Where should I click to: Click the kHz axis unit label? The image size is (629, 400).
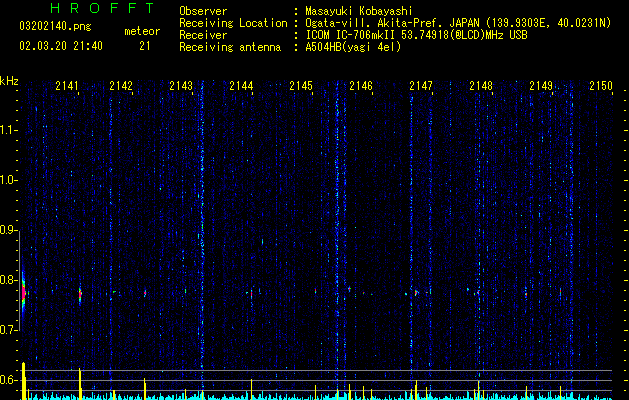coord(9,81)
